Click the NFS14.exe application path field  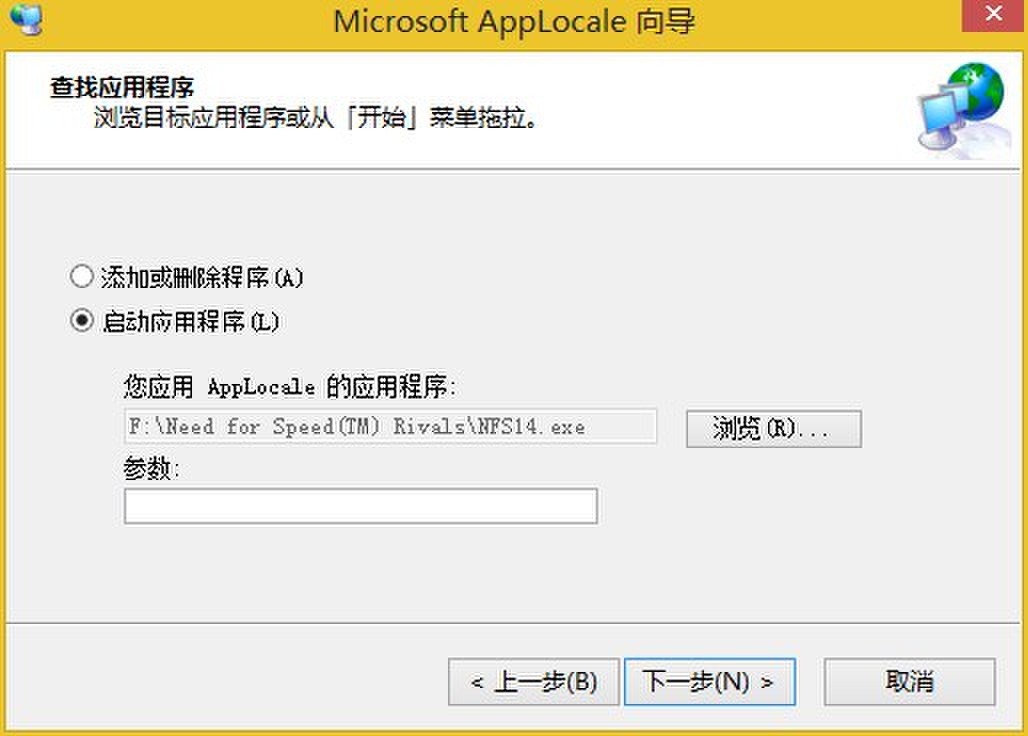pos(390,427)
